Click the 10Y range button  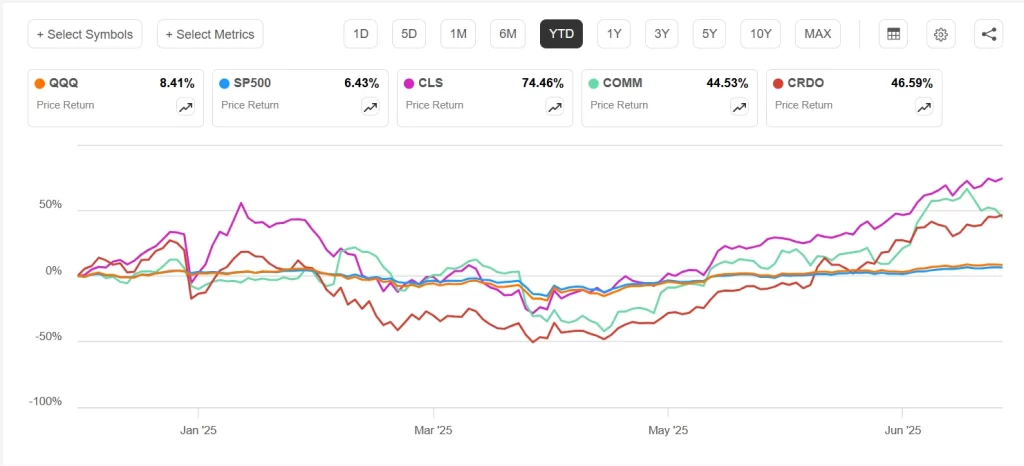coord(761,34)
